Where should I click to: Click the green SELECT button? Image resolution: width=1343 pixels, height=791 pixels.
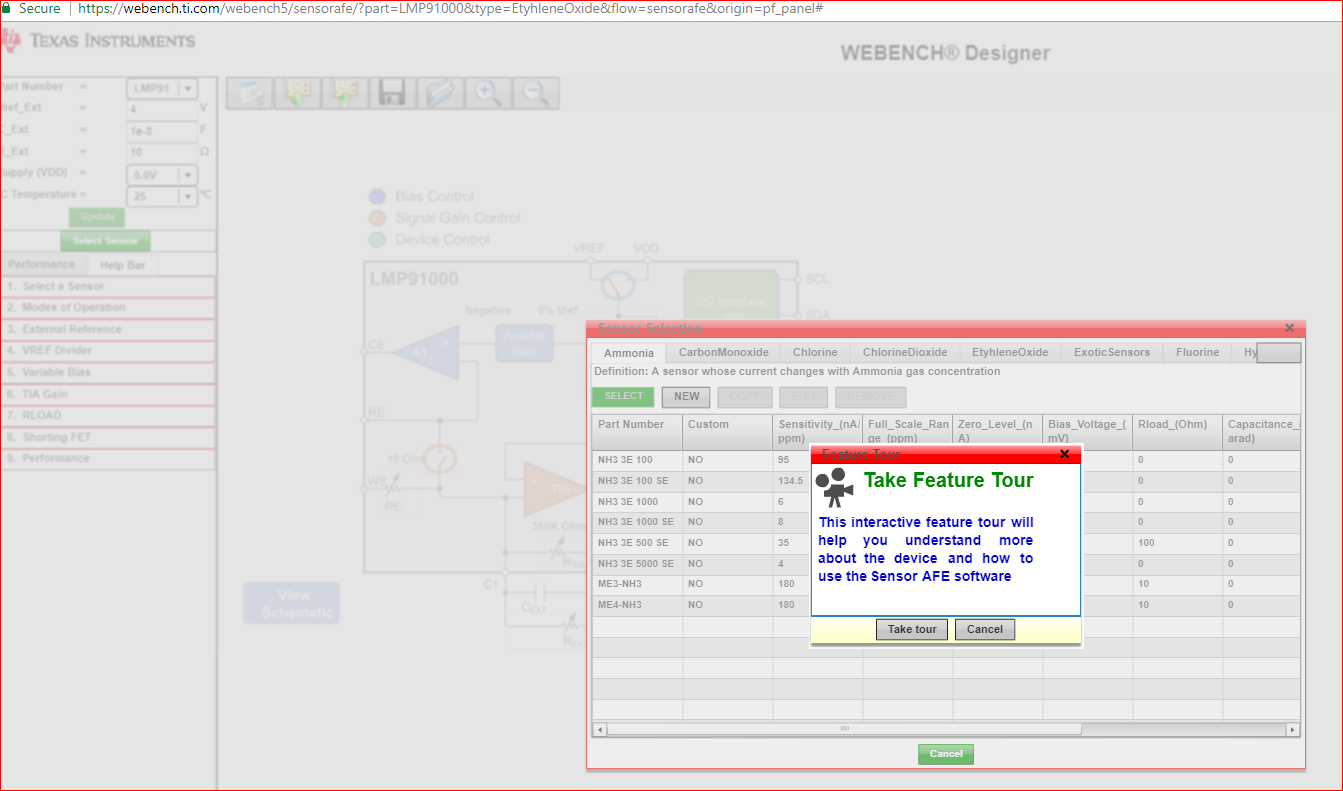pyautogui.click(x=624, y=397)
